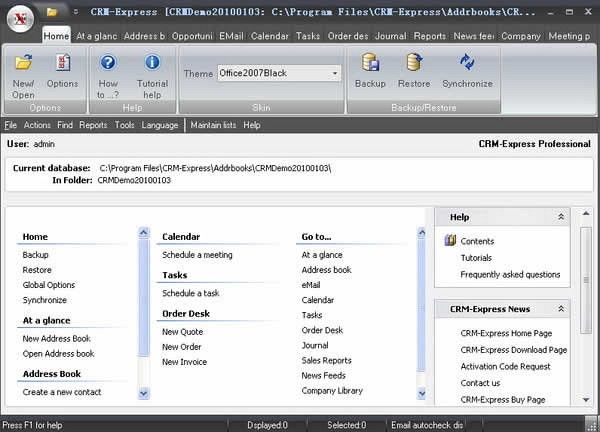Open the Language menu
Screen dimensions: 600x432
point(160,125)
